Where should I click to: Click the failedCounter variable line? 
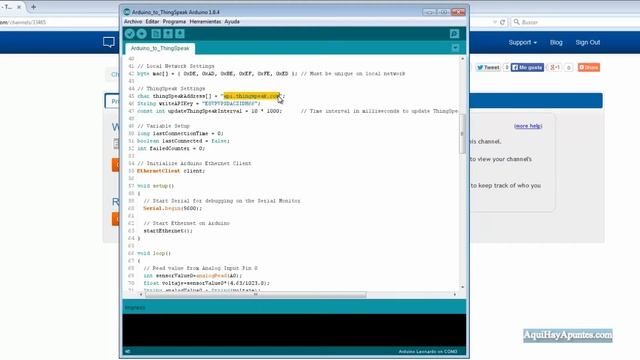click(x=170, y=149)
